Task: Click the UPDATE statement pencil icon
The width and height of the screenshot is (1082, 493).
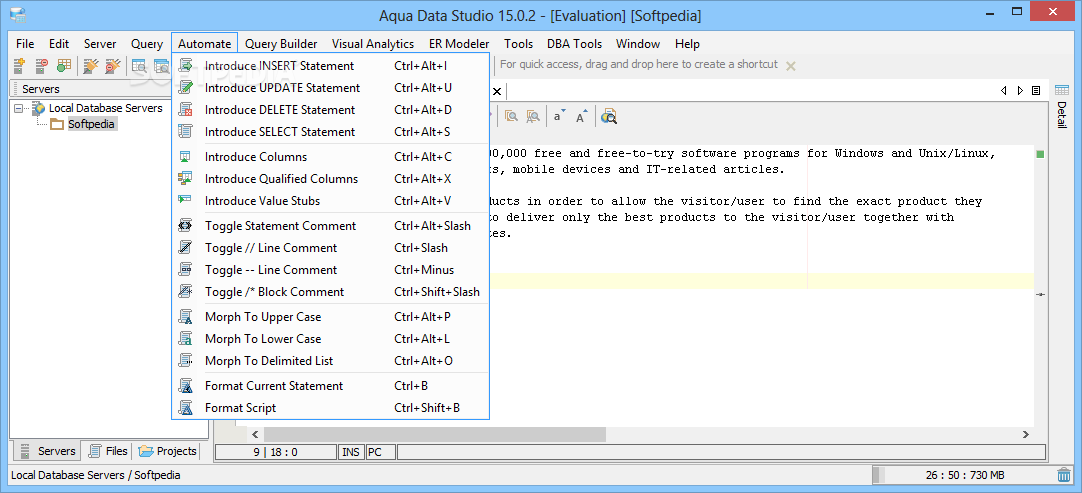Action: (x=185, y=88)
